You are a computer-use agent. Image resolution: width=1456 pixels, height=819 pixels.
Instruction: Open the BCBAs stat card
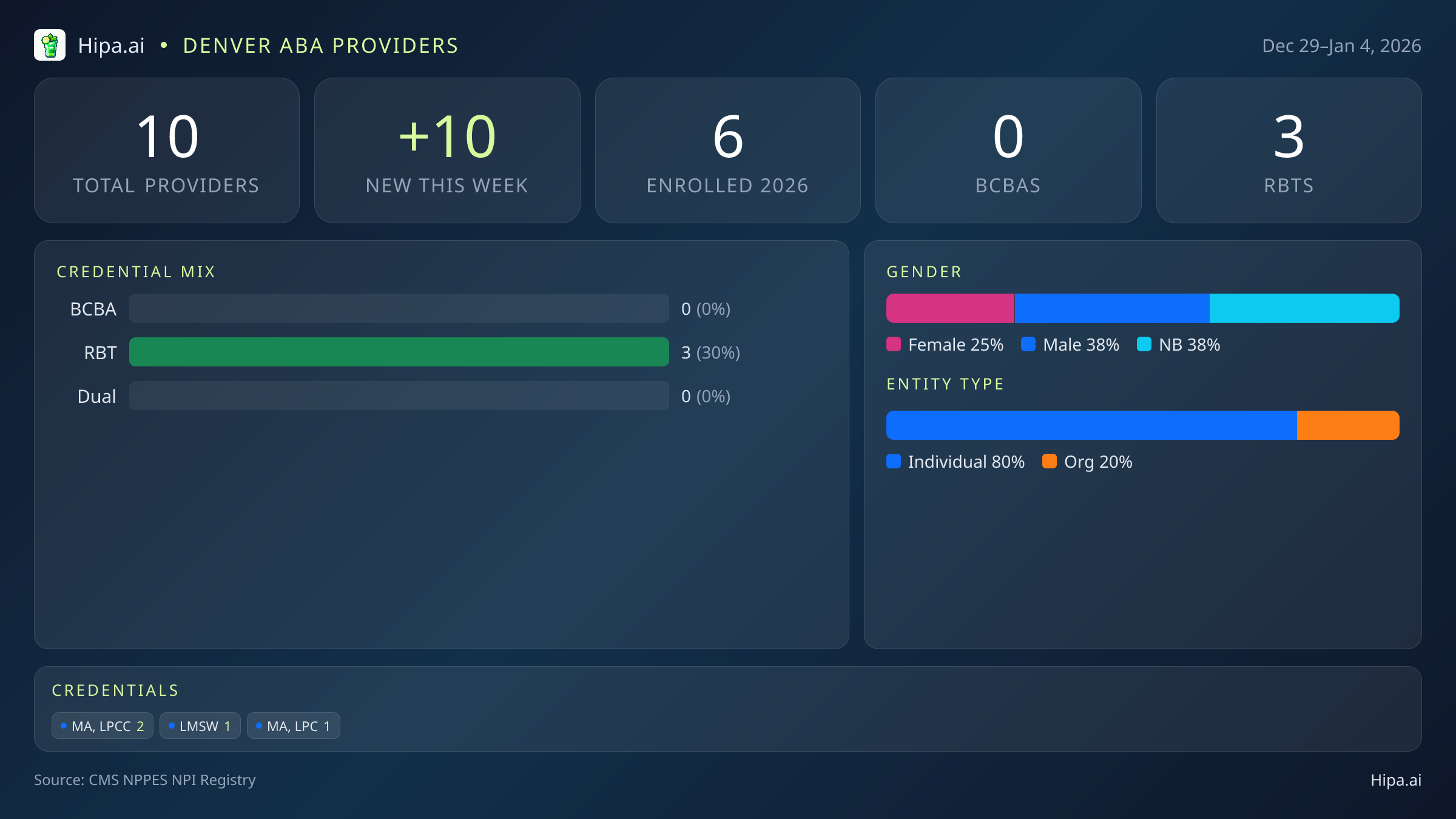point(1008,150)
